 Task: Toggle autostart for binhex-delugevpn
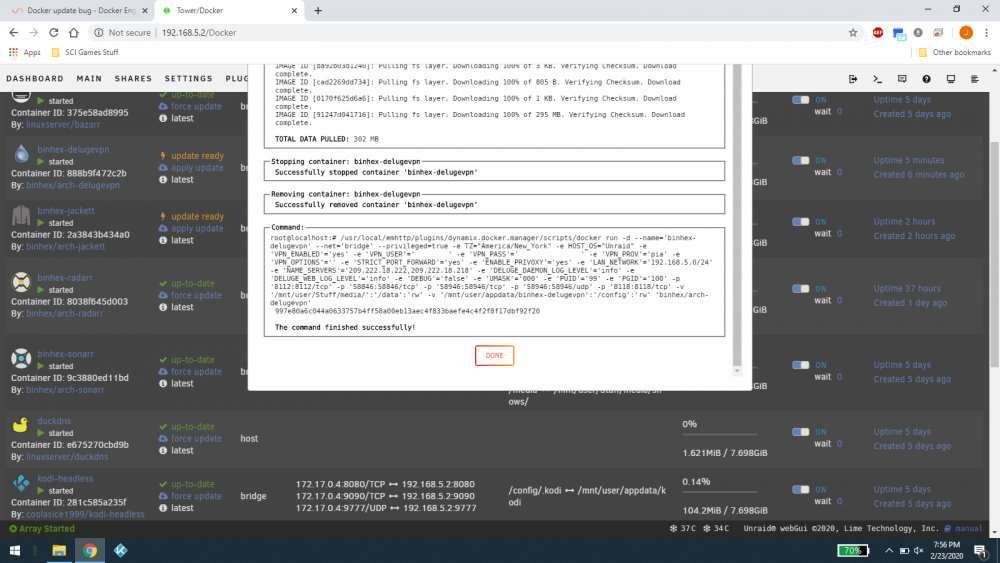point(800,161)
